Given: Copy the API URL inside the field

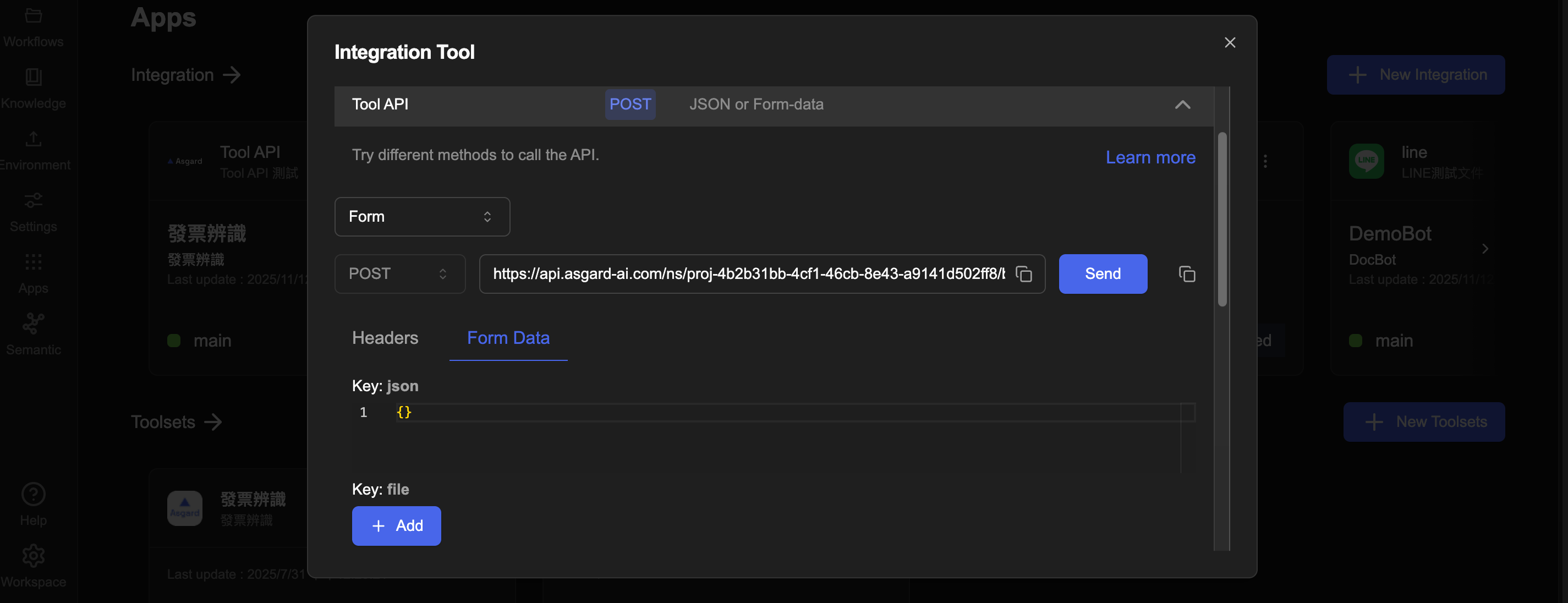Looking at the screenshot, I should click(x=1024, y=275).
